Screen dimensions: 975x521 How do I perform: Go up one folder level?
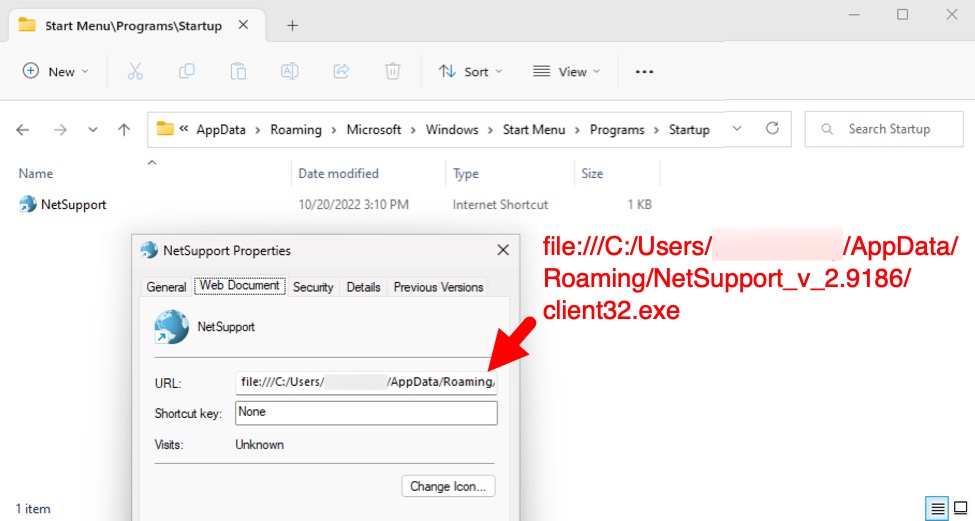(124, 130)
